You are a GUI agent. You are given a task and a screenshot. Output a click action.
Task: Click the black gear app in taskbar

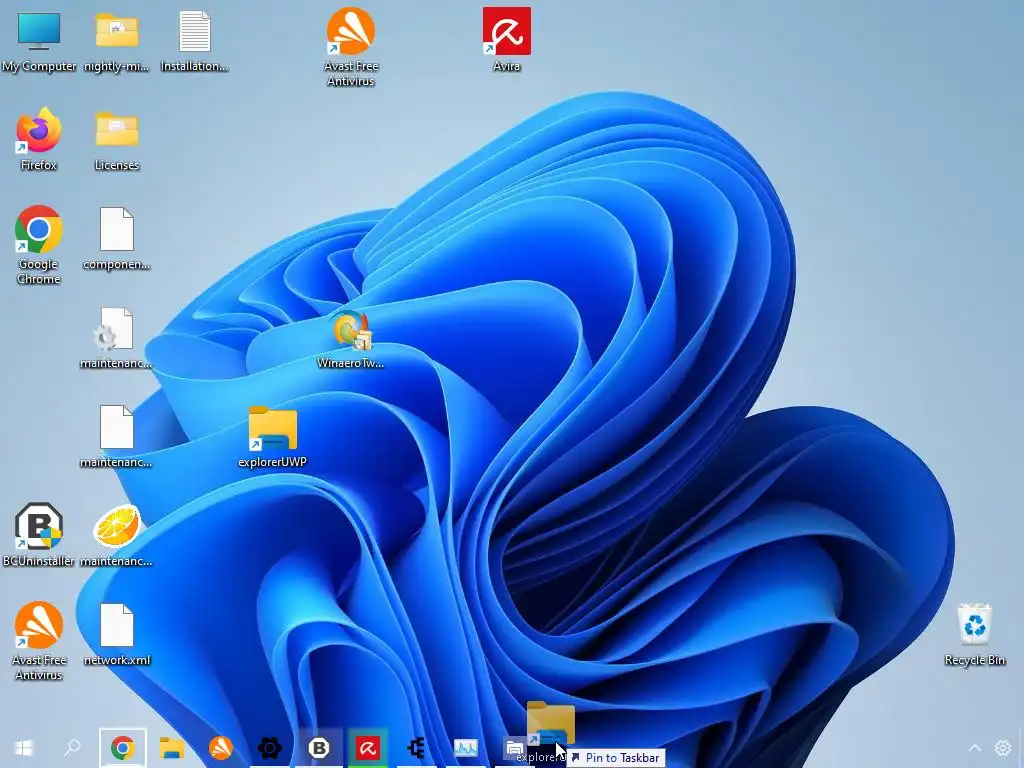tap(270, 748)
